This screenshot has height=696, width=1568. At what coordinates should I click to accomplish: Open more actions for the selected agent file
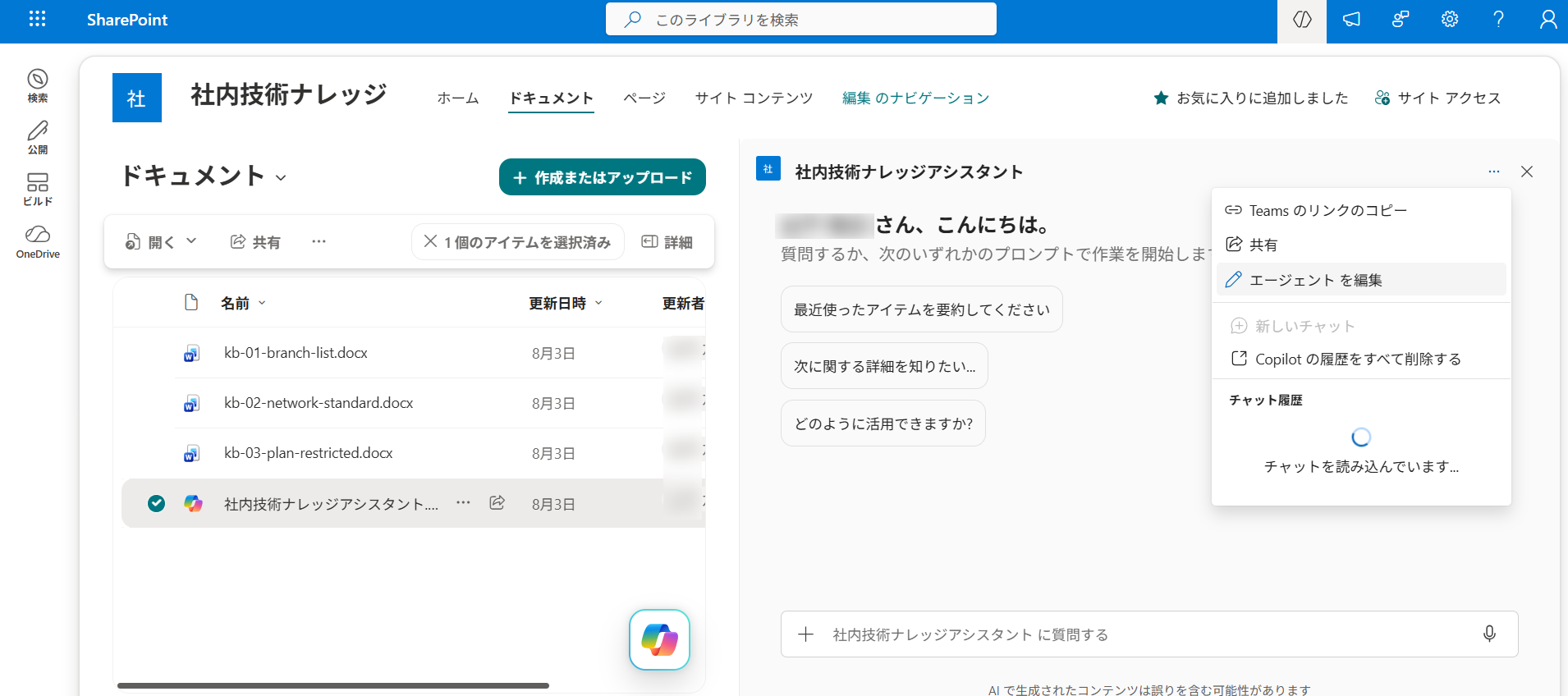click(x=463, y=502)
